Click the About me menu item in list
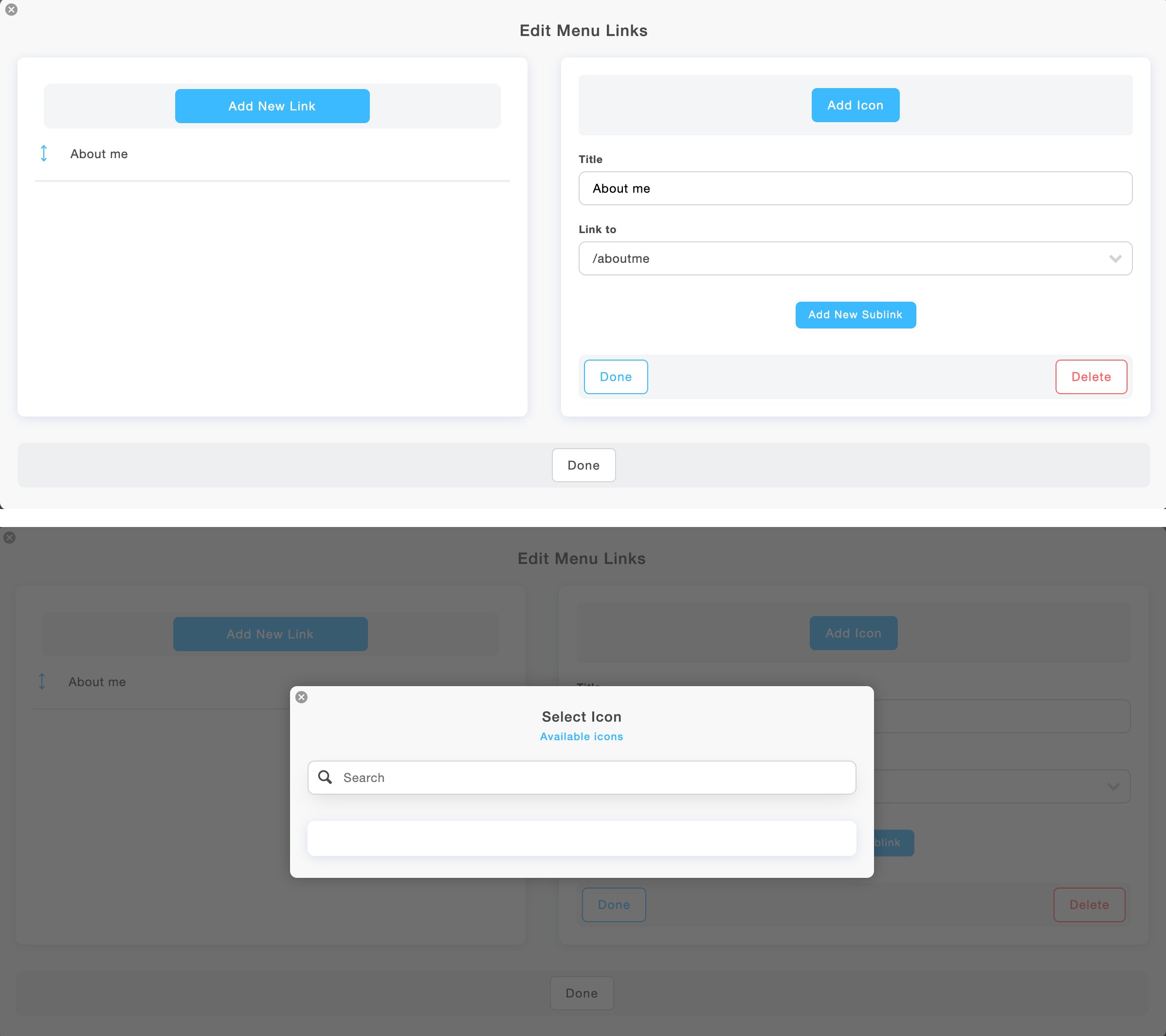Viewport: 1166px width, 1036px height. tap(99, 154)
